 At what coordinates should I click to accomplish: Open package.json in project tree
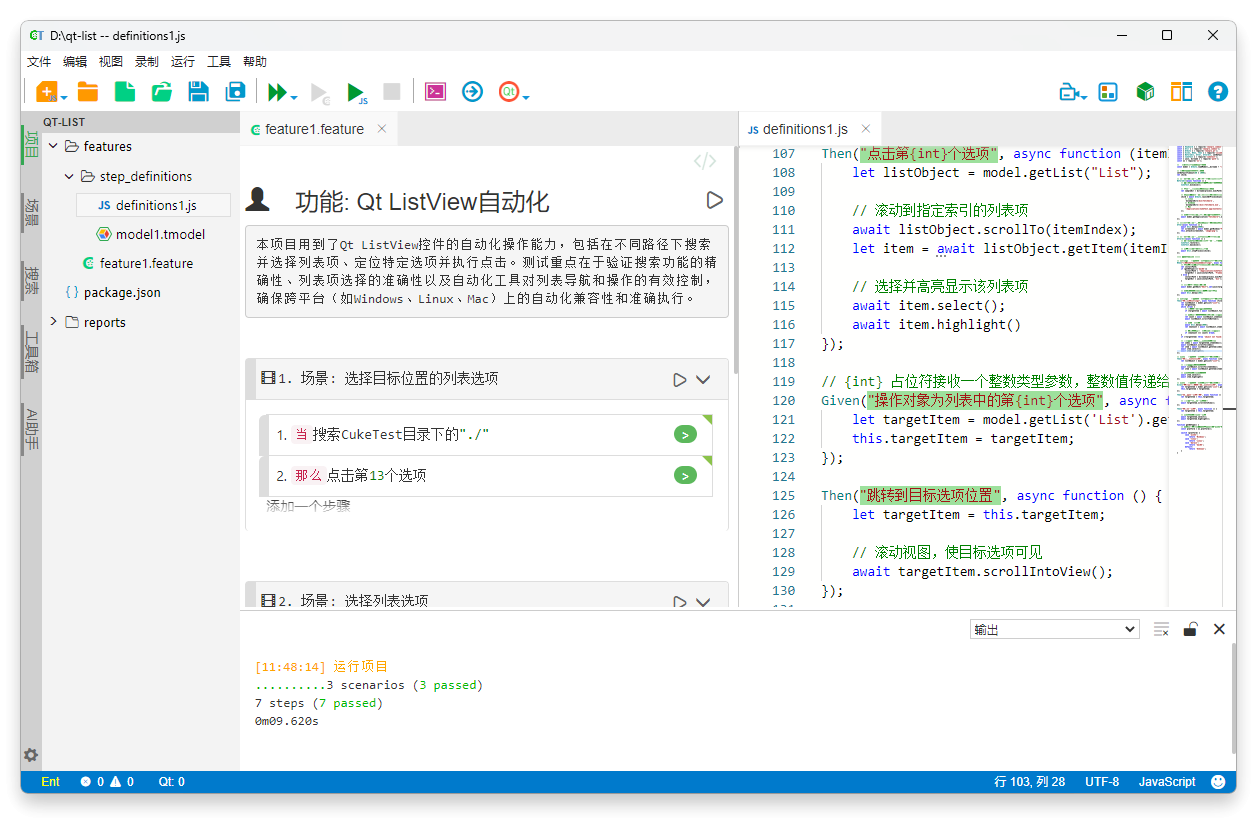111,292
